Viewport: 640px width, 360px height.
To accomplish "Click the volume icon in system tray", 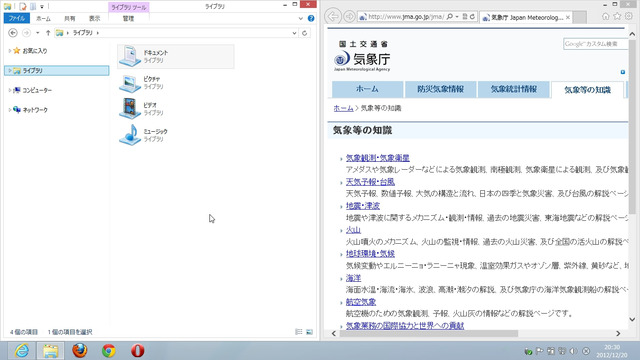I will point(573,351).
